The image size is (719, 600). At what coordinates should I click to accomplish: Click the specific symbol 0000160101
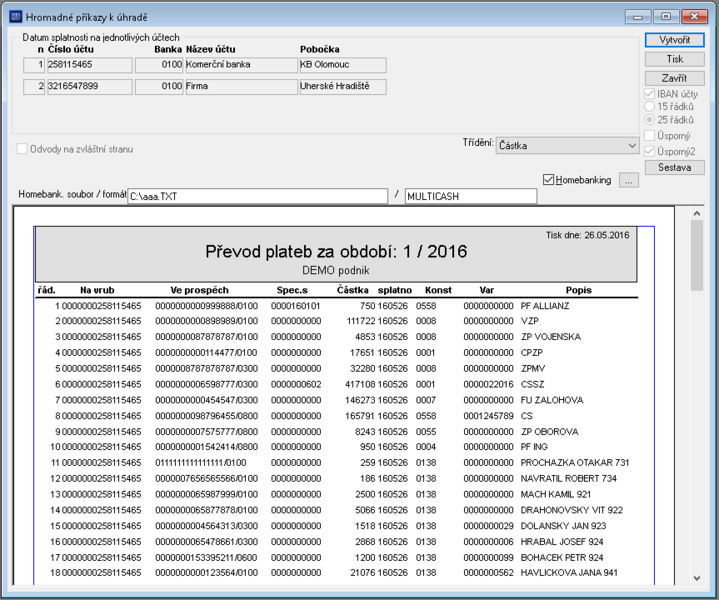(296, 306)
